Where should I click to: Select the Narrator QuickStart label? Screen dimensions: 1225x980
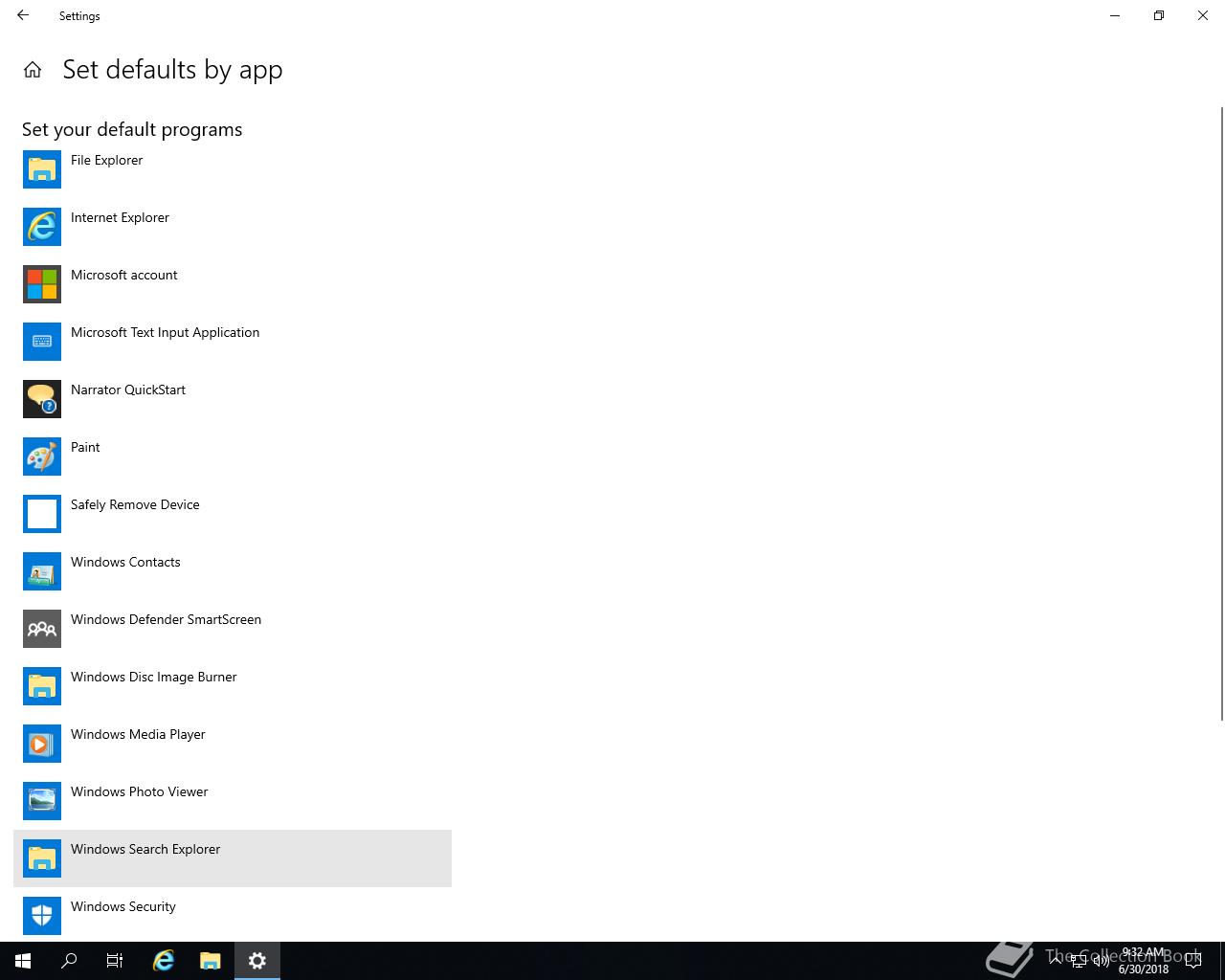click(128, 390)
